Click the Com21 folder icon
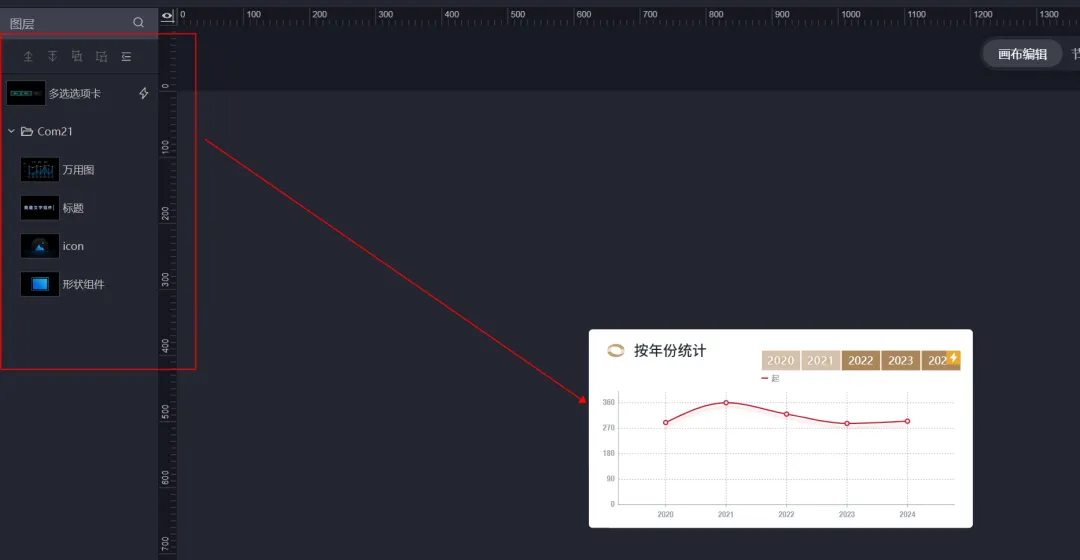This screenshot has width=1080, height=560. (27, 131)
